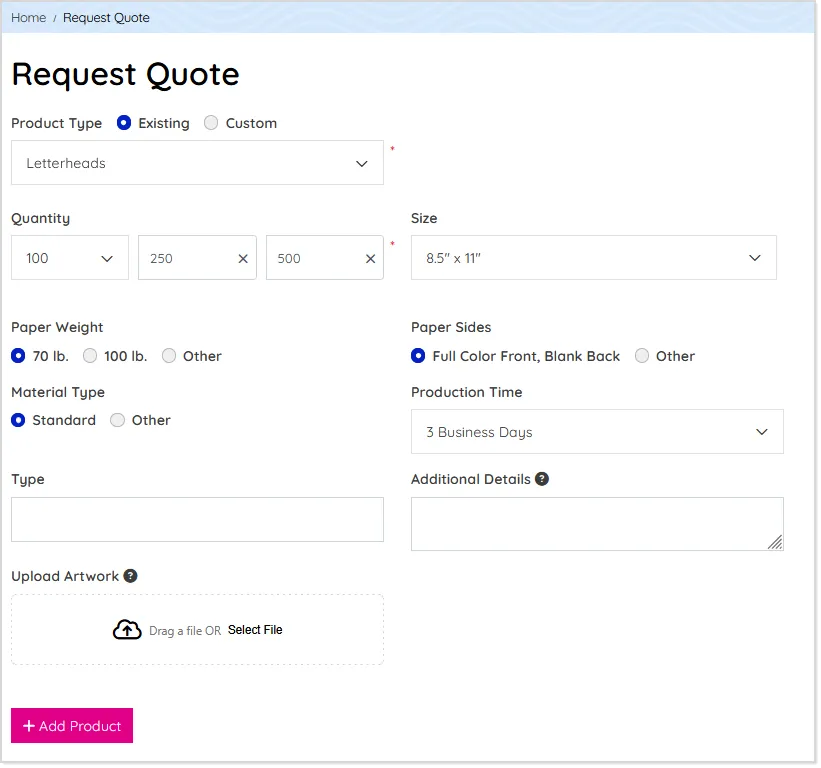Click the Add Product button
This screenshot has height=768, width=821.
click(x=72, y=726)
